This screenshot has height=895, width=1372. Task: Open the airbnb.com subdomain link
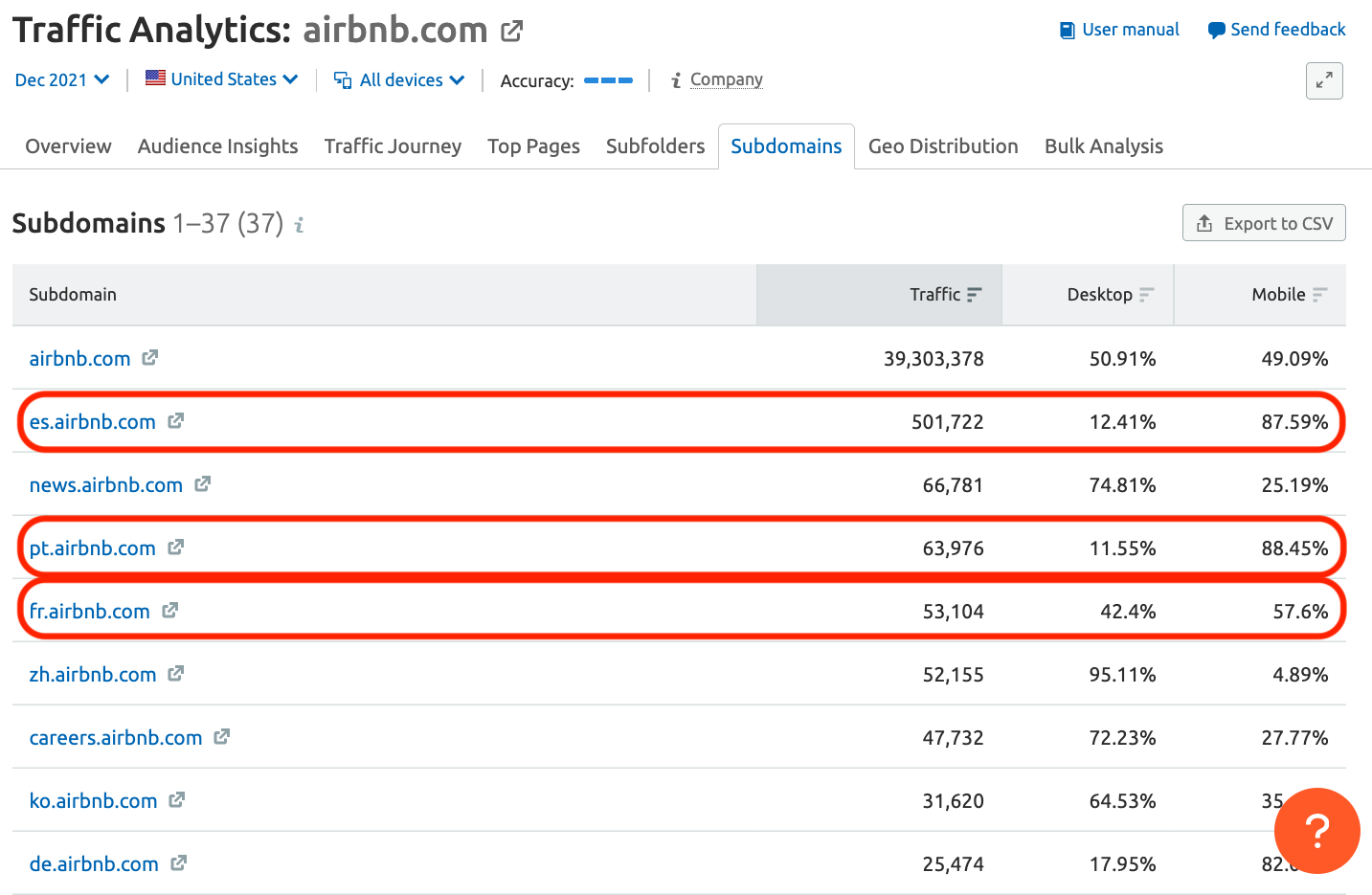(79, 359)
